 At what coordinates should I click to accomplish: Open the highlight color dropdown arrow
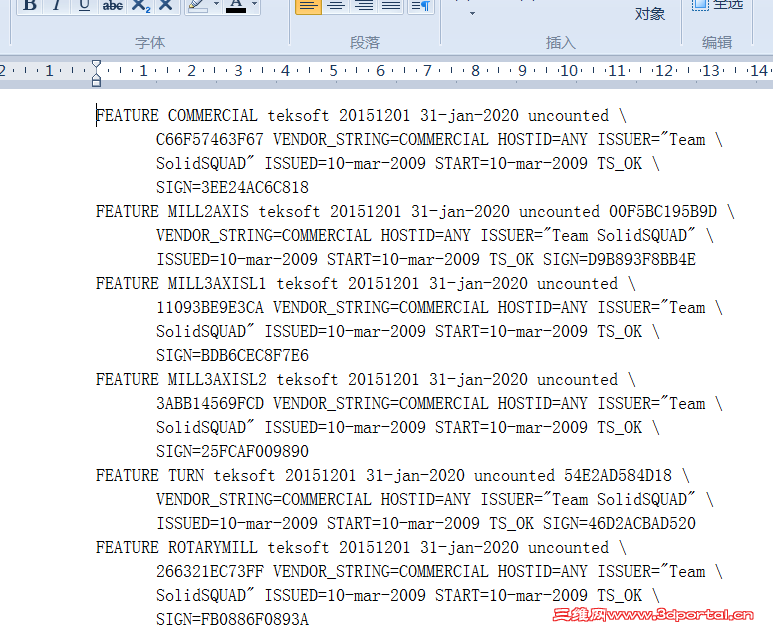coord(216,5)
